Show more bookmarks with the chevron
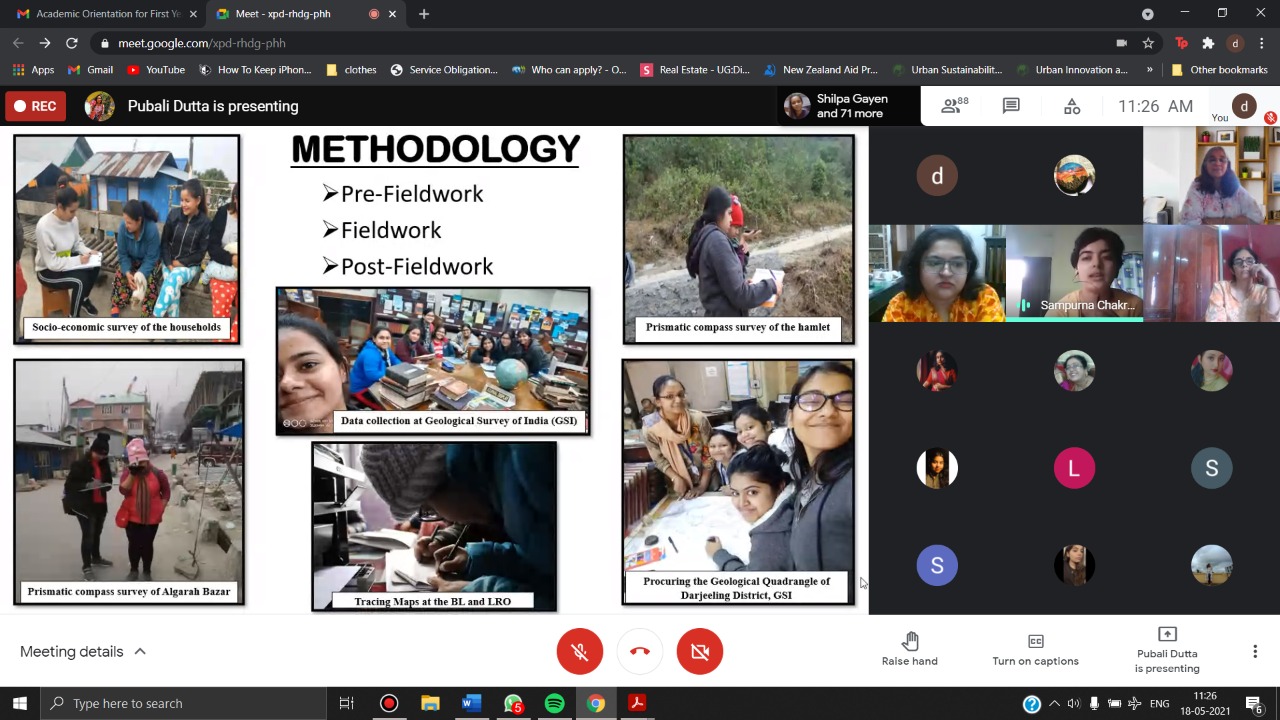The height and width of the screenshot is (720, 1280). (1149, 70)
